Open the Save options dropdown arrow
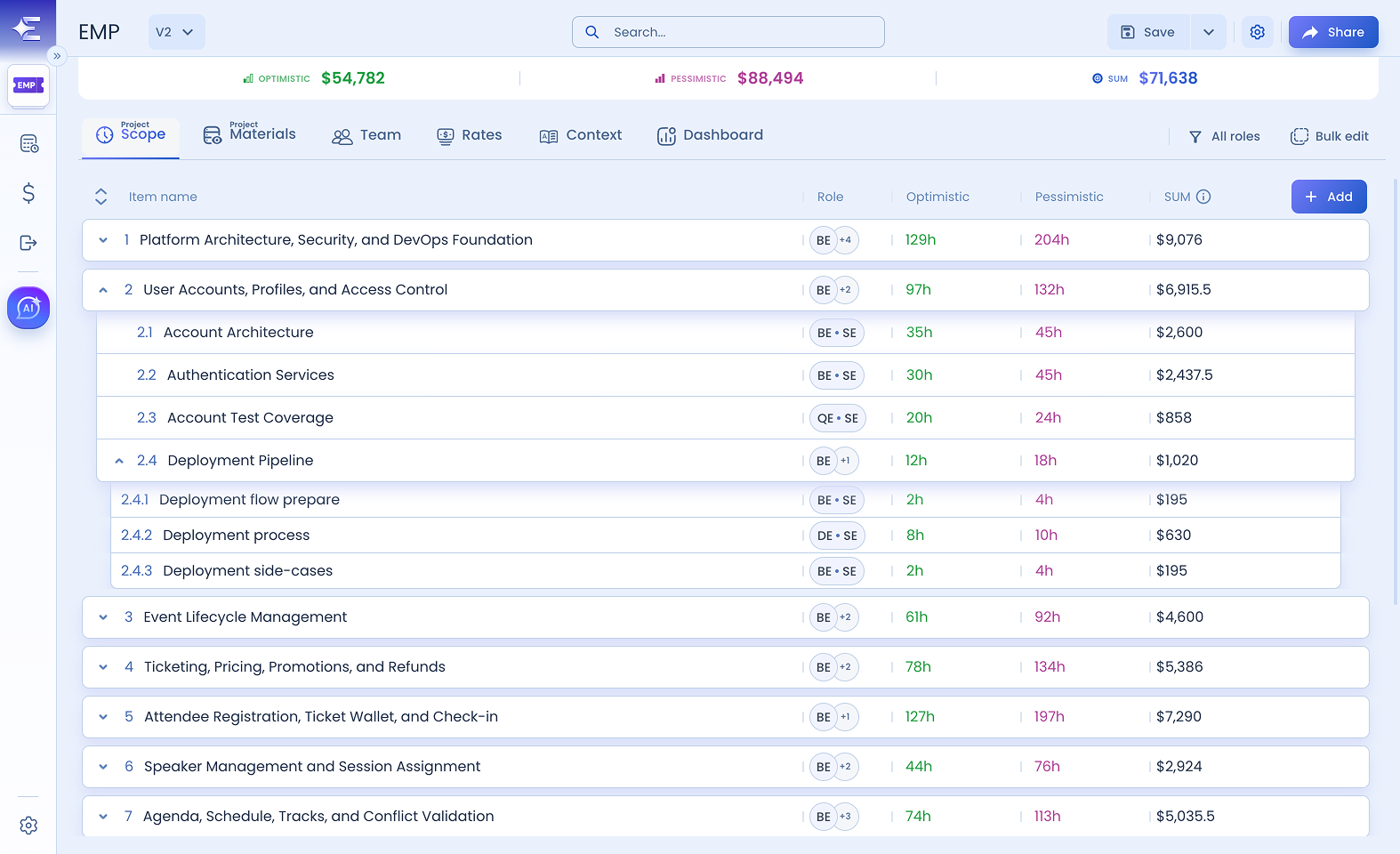The width and height of the screenshot is (1400, 854). tap(1209, 32)
